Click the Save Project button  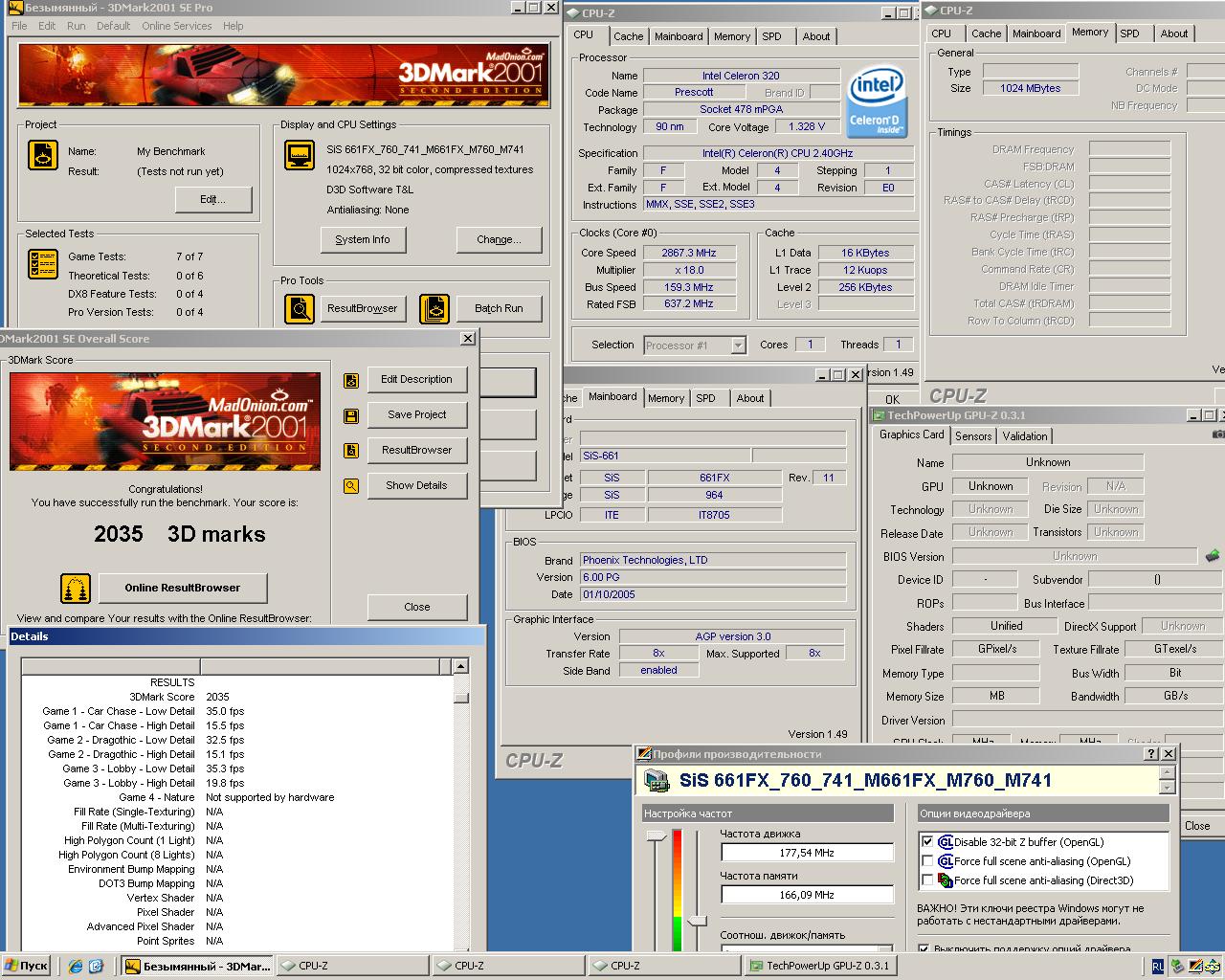click(417, 414)
